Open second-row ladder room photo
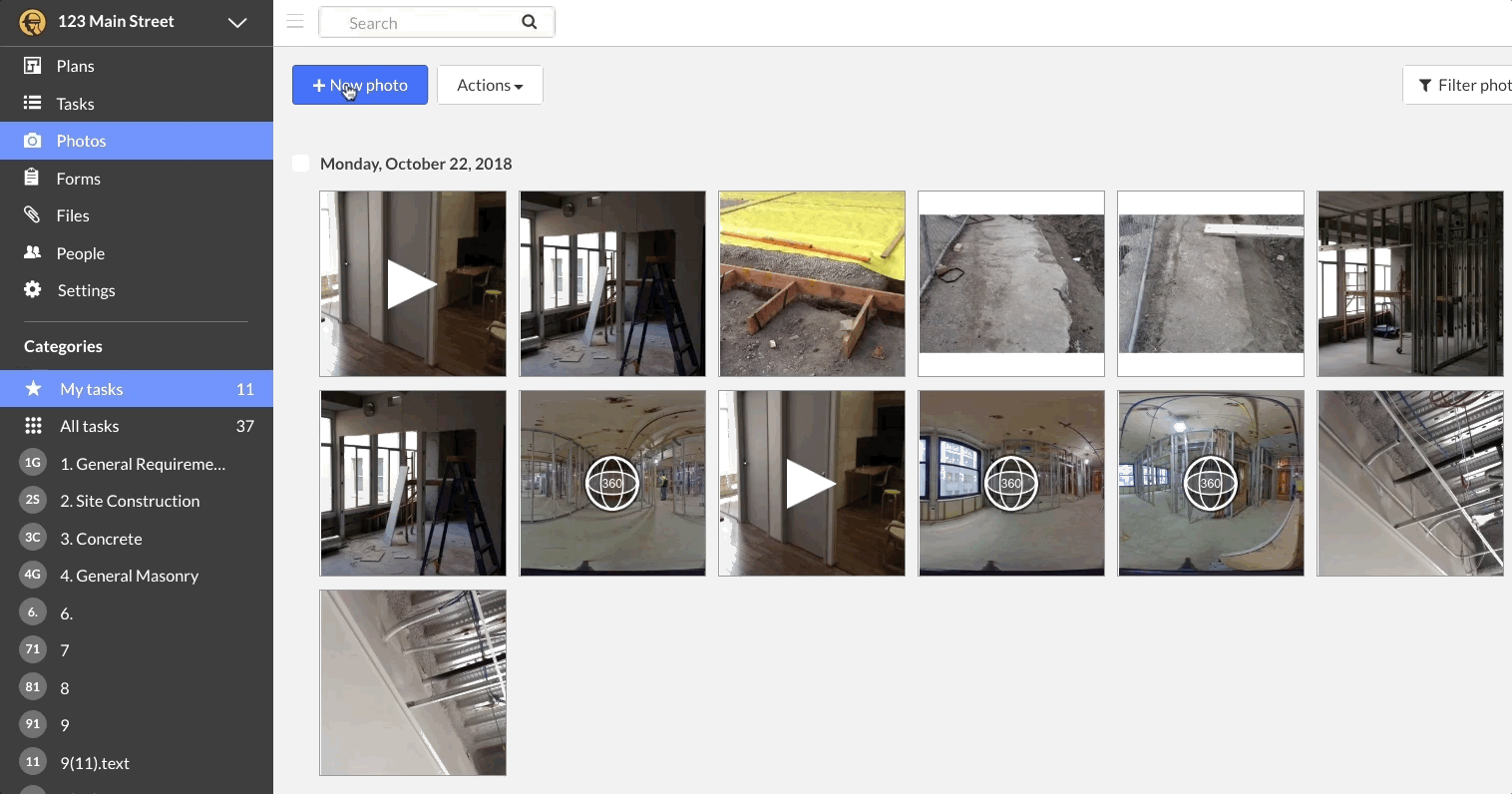The width and height of the screenshot is (1512, 794). 413,484
